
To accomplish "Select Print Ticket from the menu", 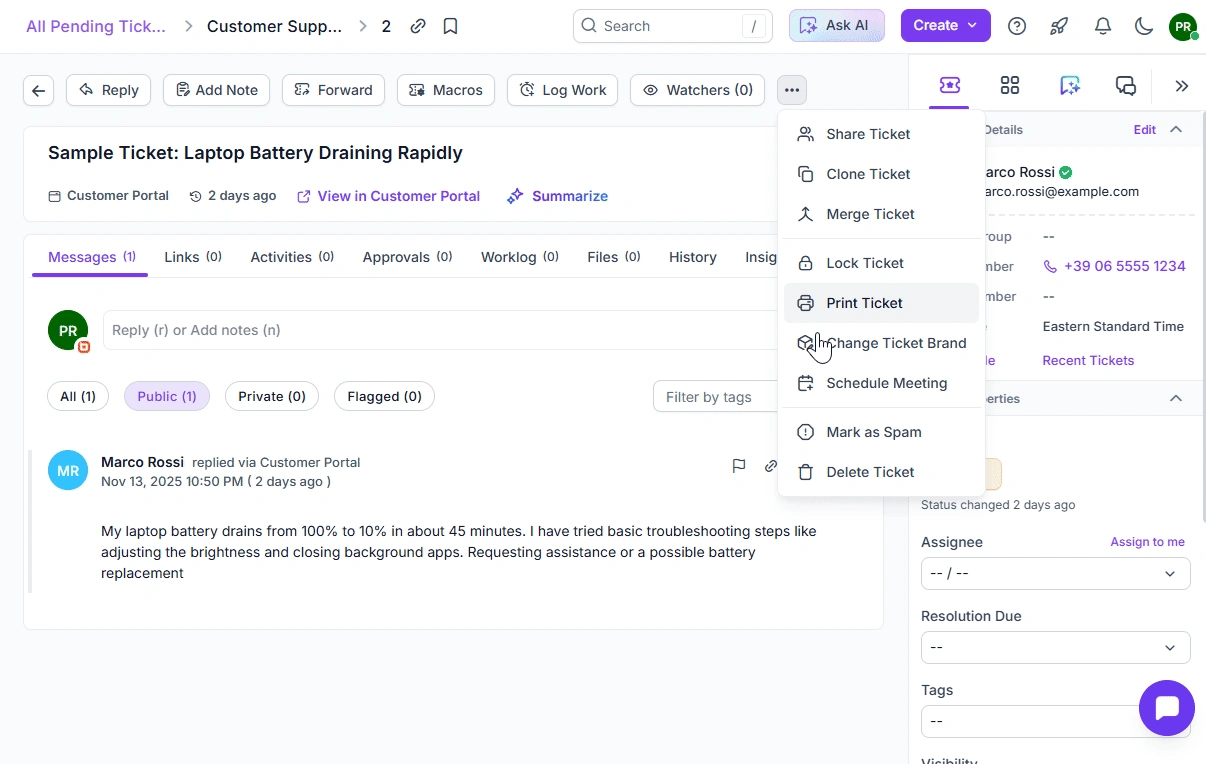I will click(x=863, y=303).
